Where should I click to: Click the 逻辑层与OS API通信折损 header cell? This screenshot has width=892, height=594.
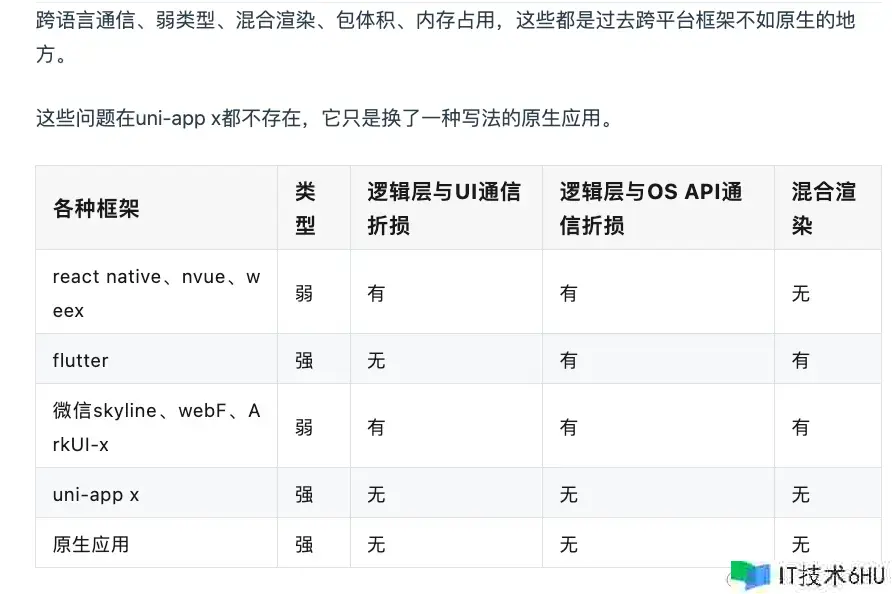(x=658, y=208)
